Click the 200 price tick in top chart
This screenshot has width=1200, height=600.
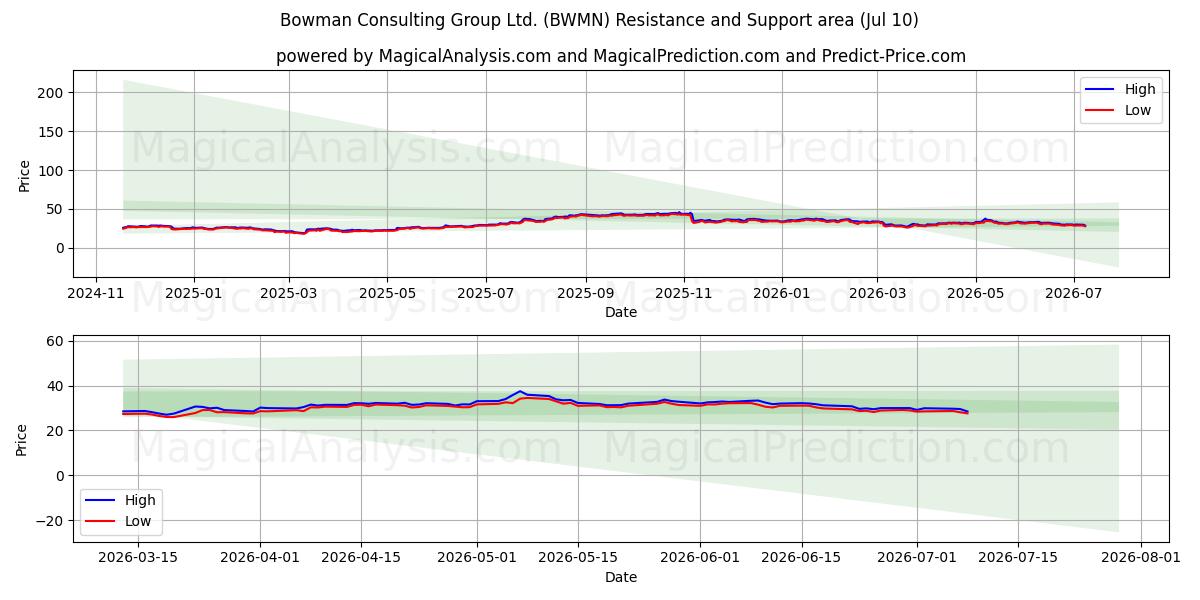tap(52, 93)
